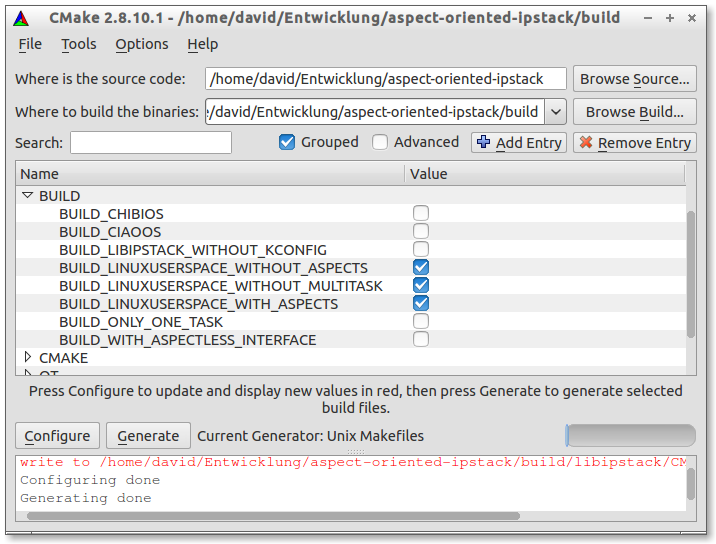
Task: Open the Help menu
Action: tap(202, 44)
